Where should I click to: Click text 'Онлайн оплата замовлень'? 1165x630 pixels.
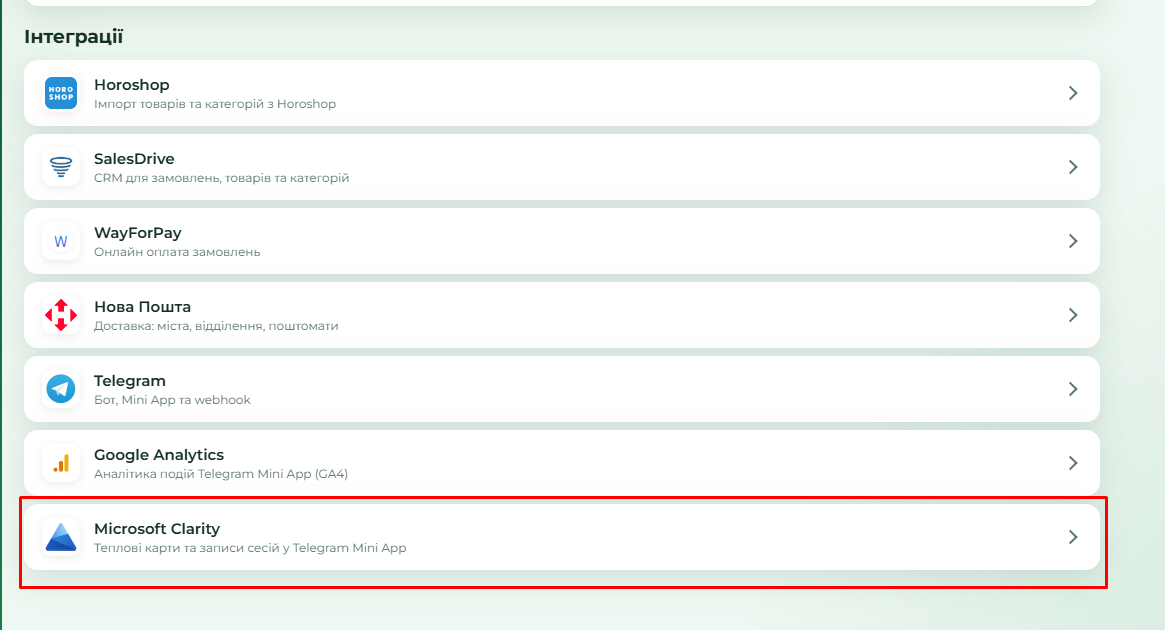click(177, 252)
